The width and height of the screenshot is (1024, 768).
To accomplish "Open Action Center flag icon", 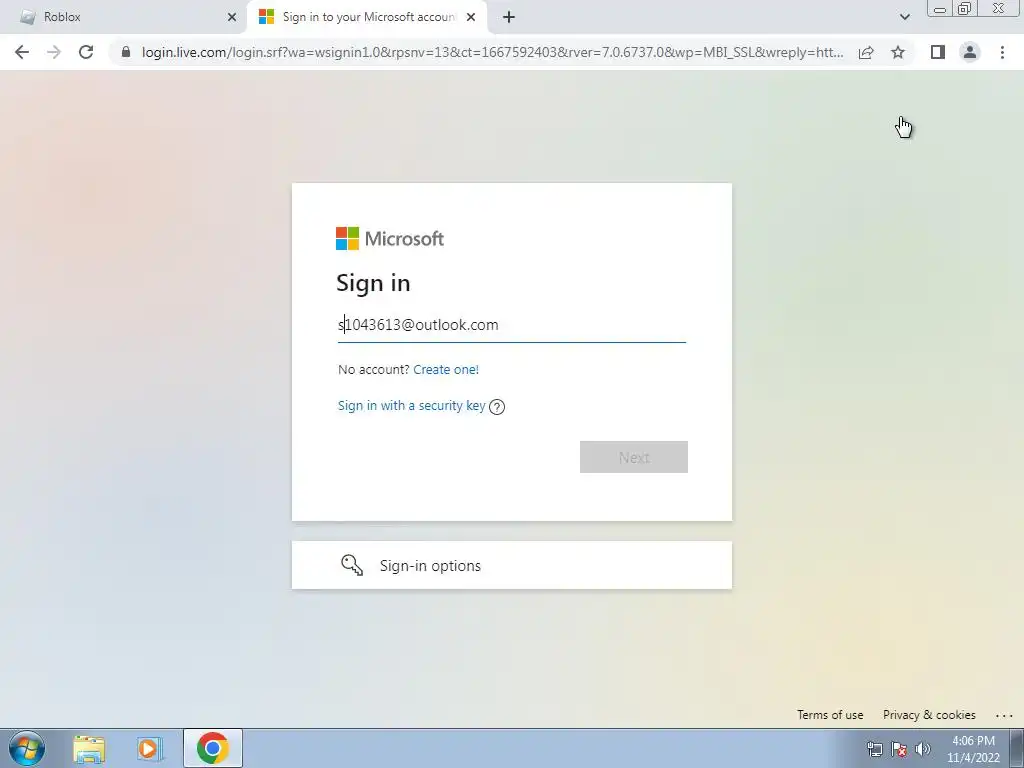I will 899,749.
